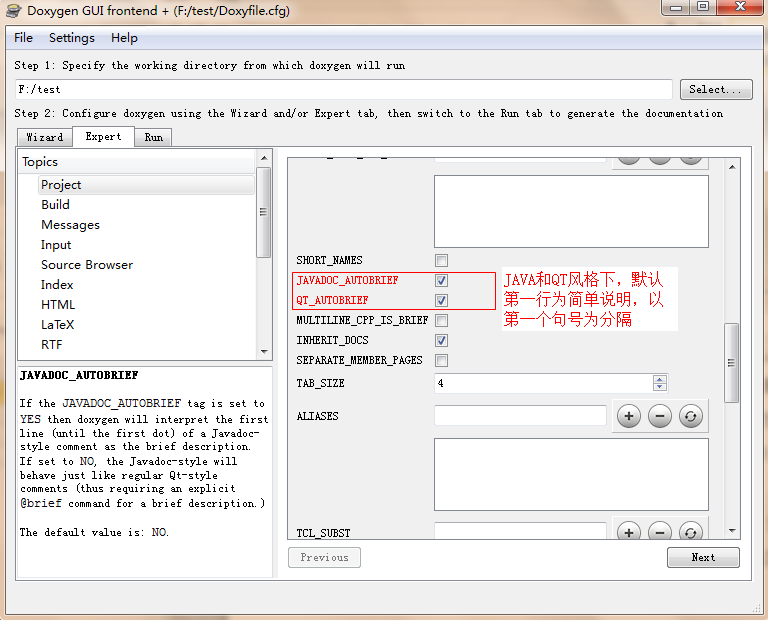Select the LaTeX topic

coord(57,325)
